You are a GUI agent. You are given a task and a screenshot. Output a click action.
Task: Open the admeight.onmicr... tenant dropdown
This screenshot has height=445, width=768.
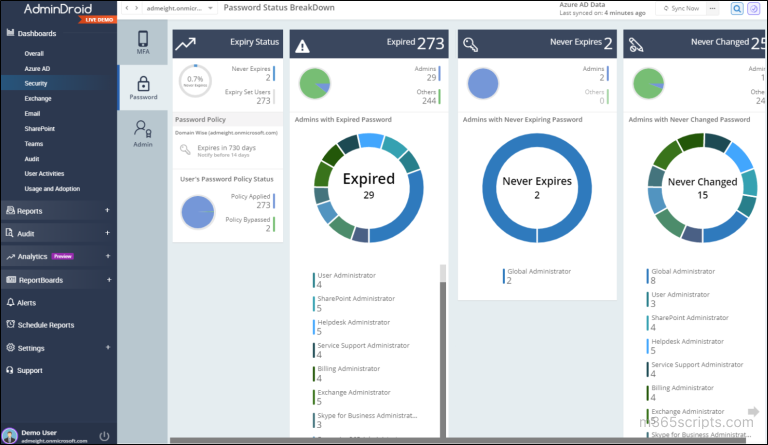pyautogui.click(x=179, y=8)
